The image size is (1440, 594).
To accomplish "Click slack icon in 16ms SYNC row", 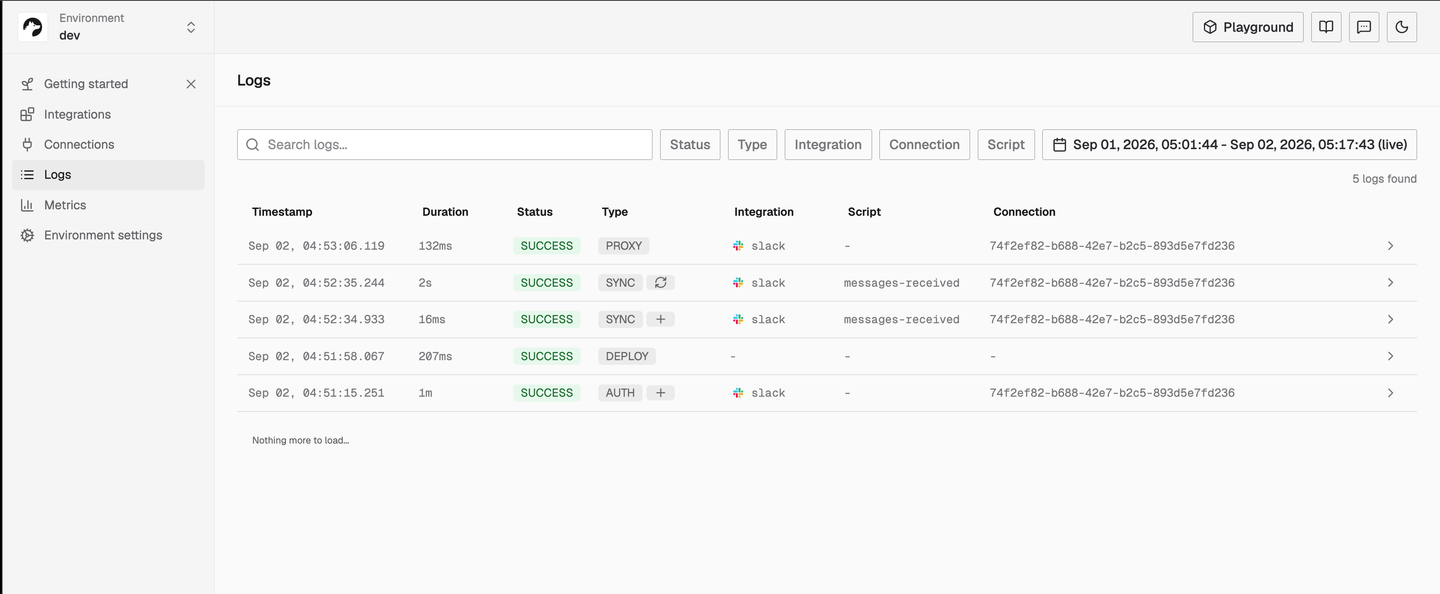I will coord(738,320).
